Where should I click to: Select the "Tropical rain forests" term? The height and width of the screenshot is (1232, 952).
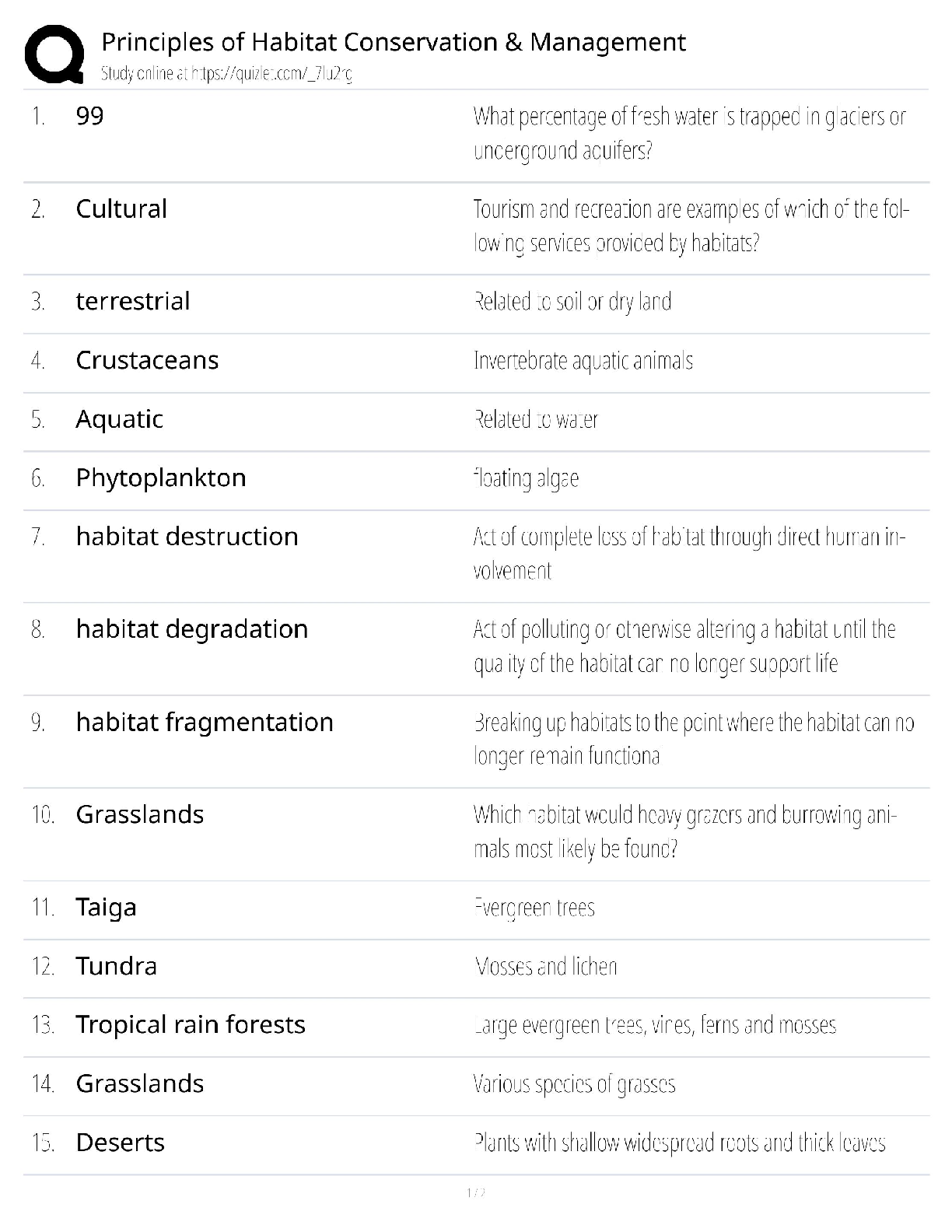coord(191,1024)
